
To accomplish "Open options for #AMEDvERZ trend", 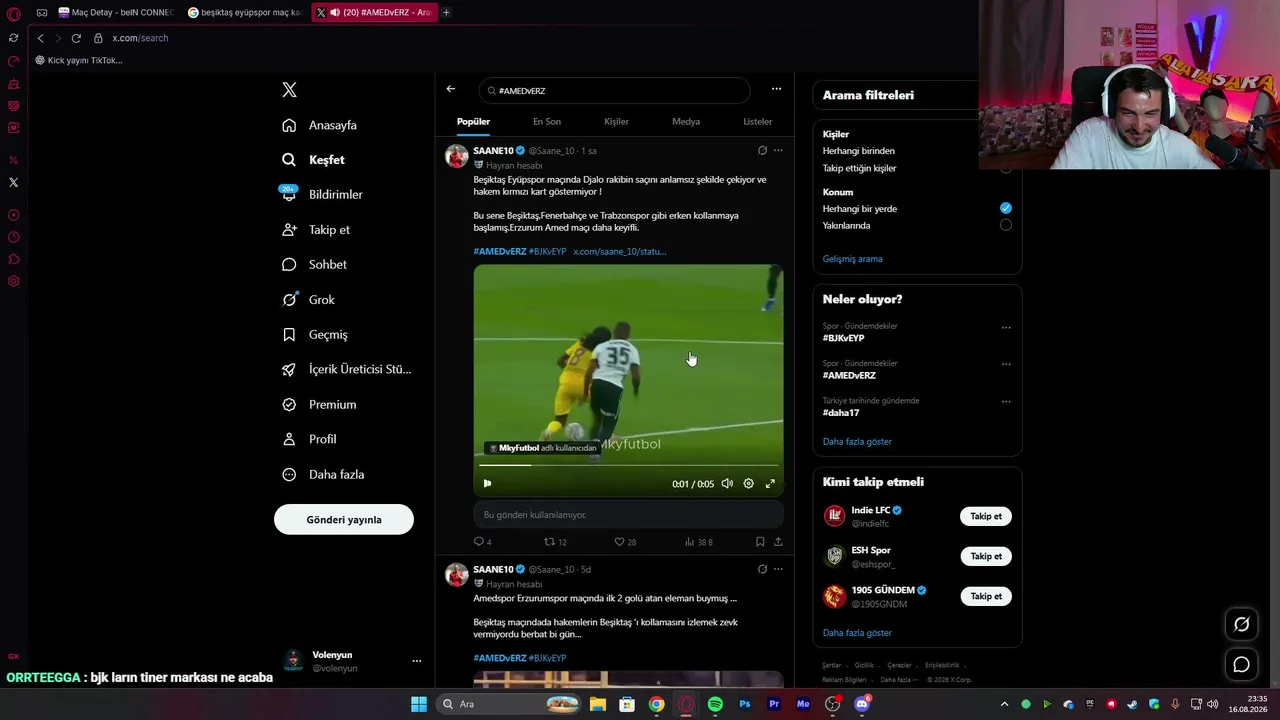I will pos(1006,364).
